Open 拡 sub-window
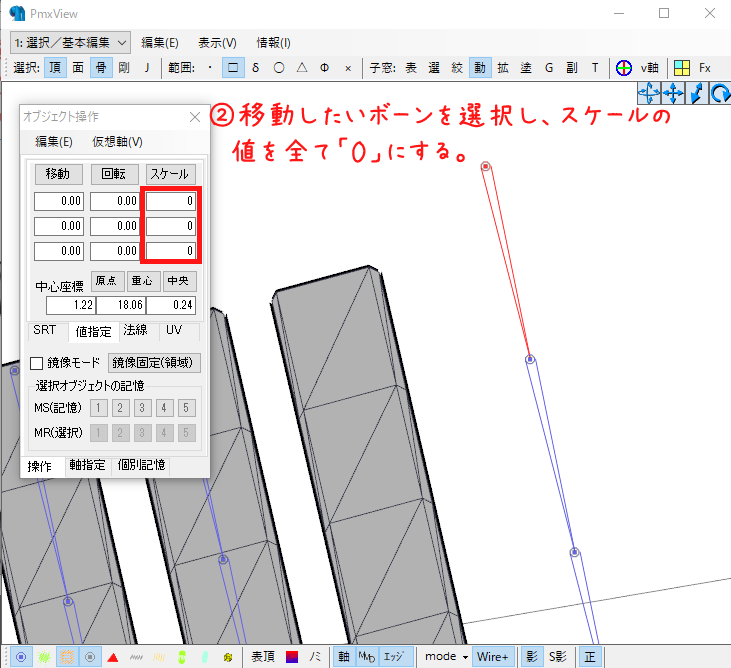Viewport: 731px width, 668px height. click(x=503, y=68)
